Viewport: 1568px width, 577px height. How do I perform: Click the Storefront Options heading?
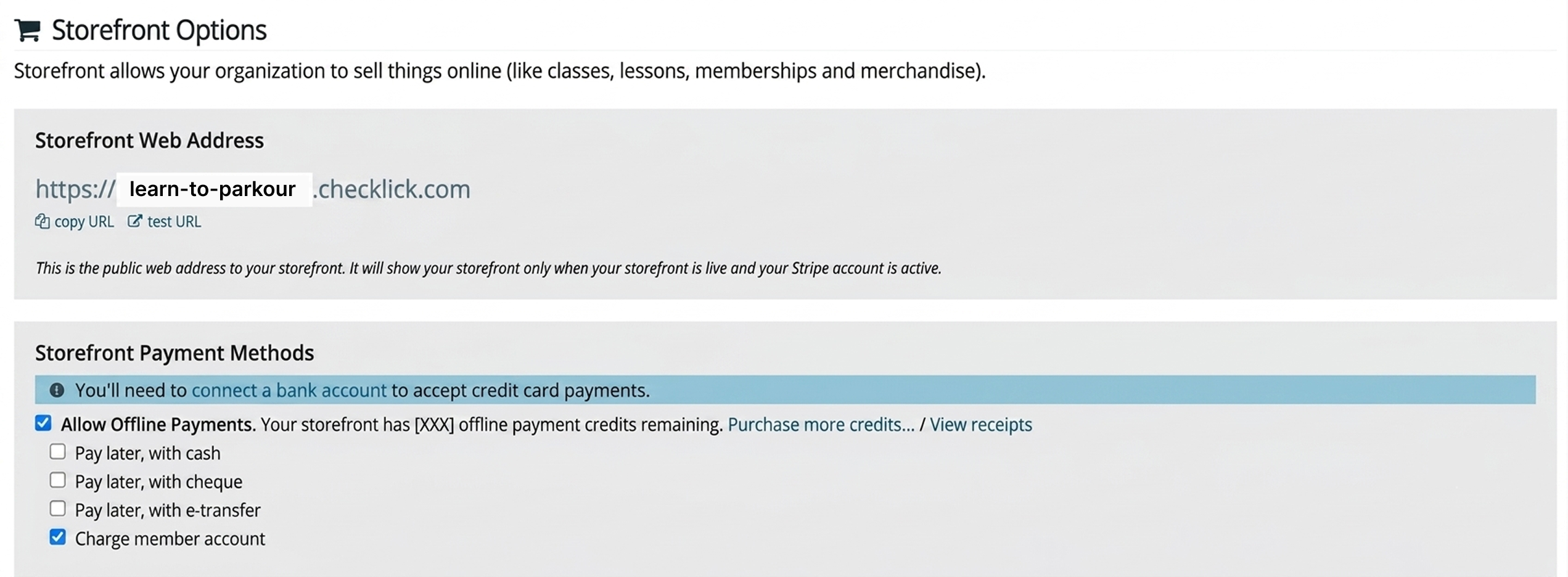159,30
